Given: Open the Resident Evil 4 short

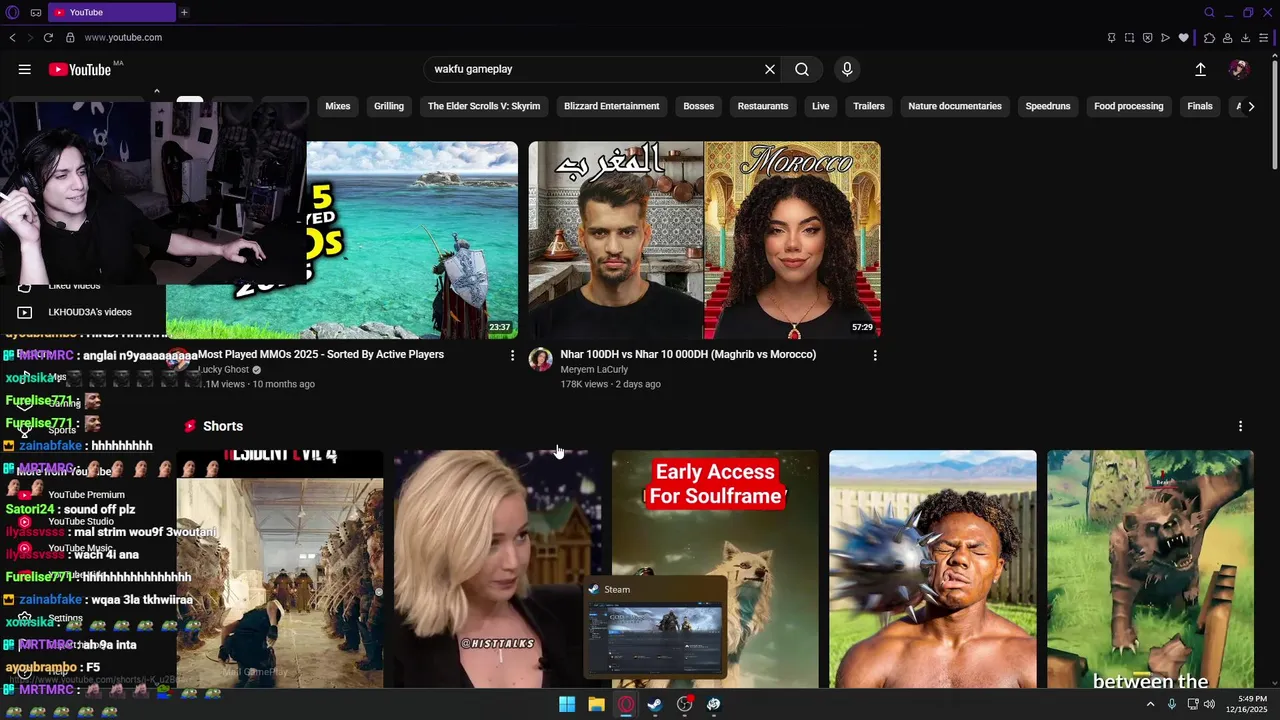Looking at the screenshot, I should [x=280, y=569].
